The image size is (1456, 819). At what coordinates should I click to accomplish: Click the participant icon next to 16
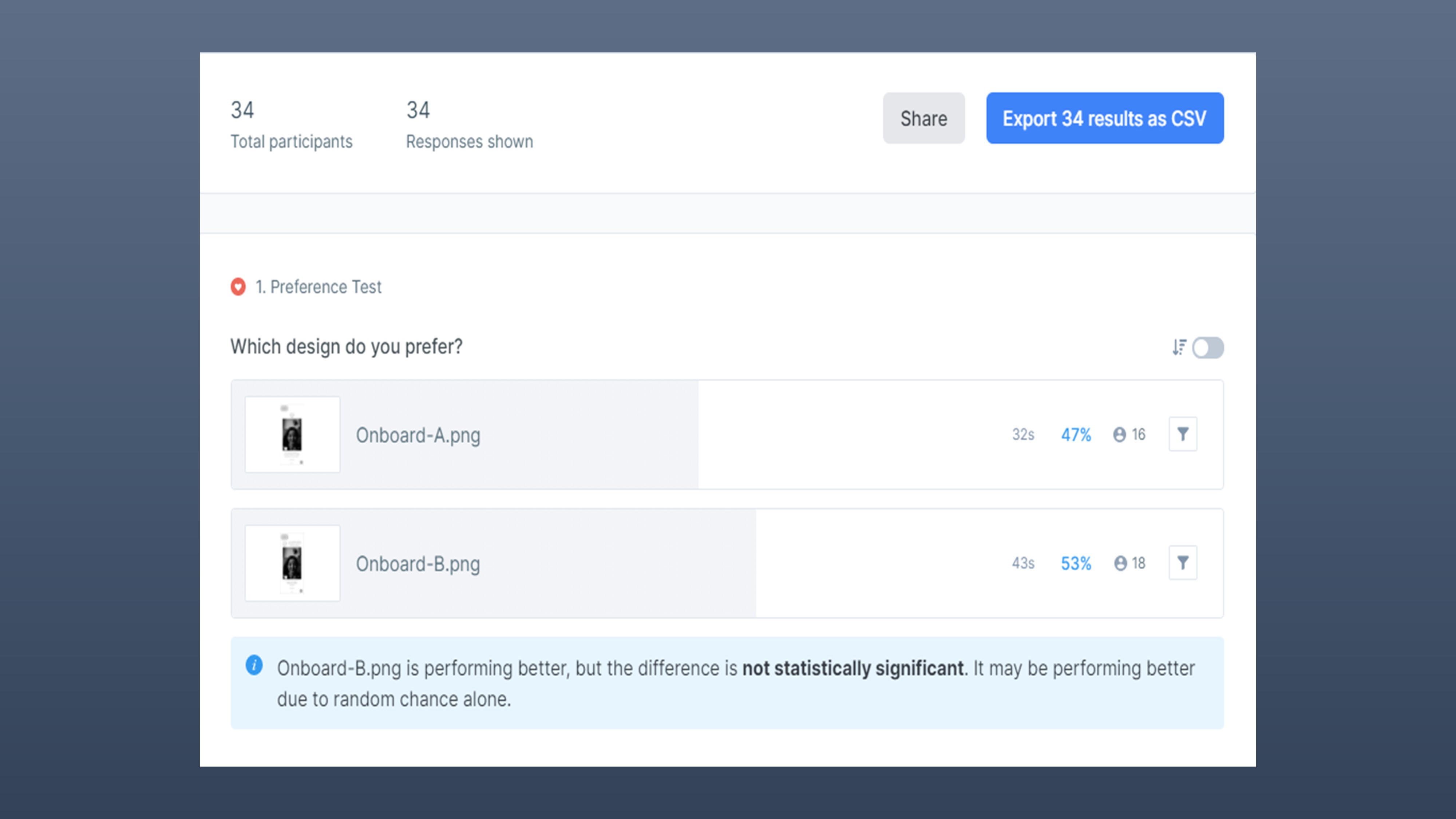(x=1119, y=435)
